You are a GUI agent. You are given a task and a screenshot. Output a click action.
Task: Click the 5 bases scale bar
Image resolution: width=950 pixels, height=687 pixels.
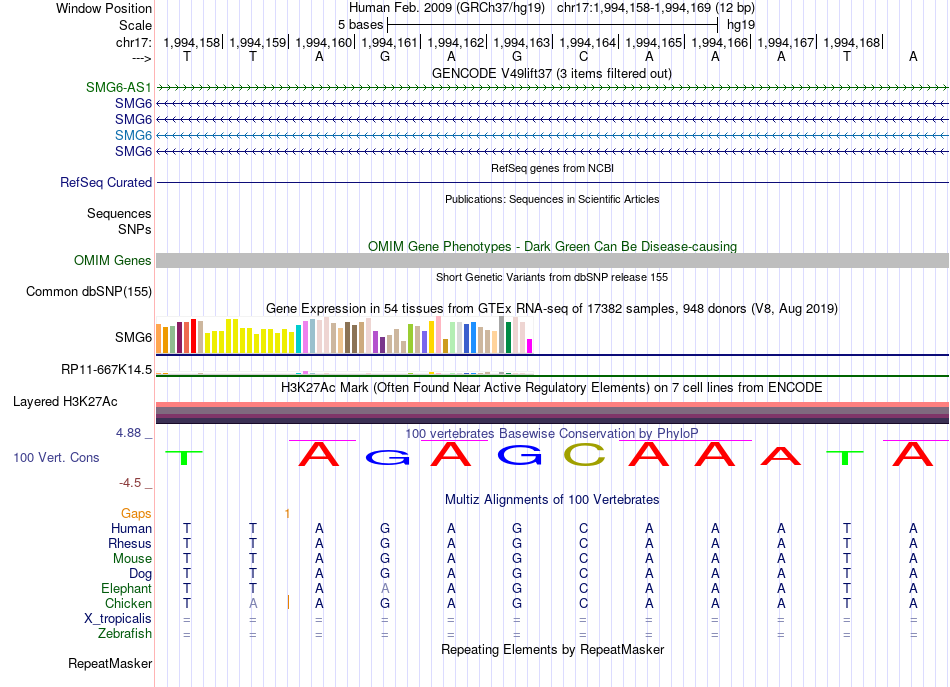553,25
